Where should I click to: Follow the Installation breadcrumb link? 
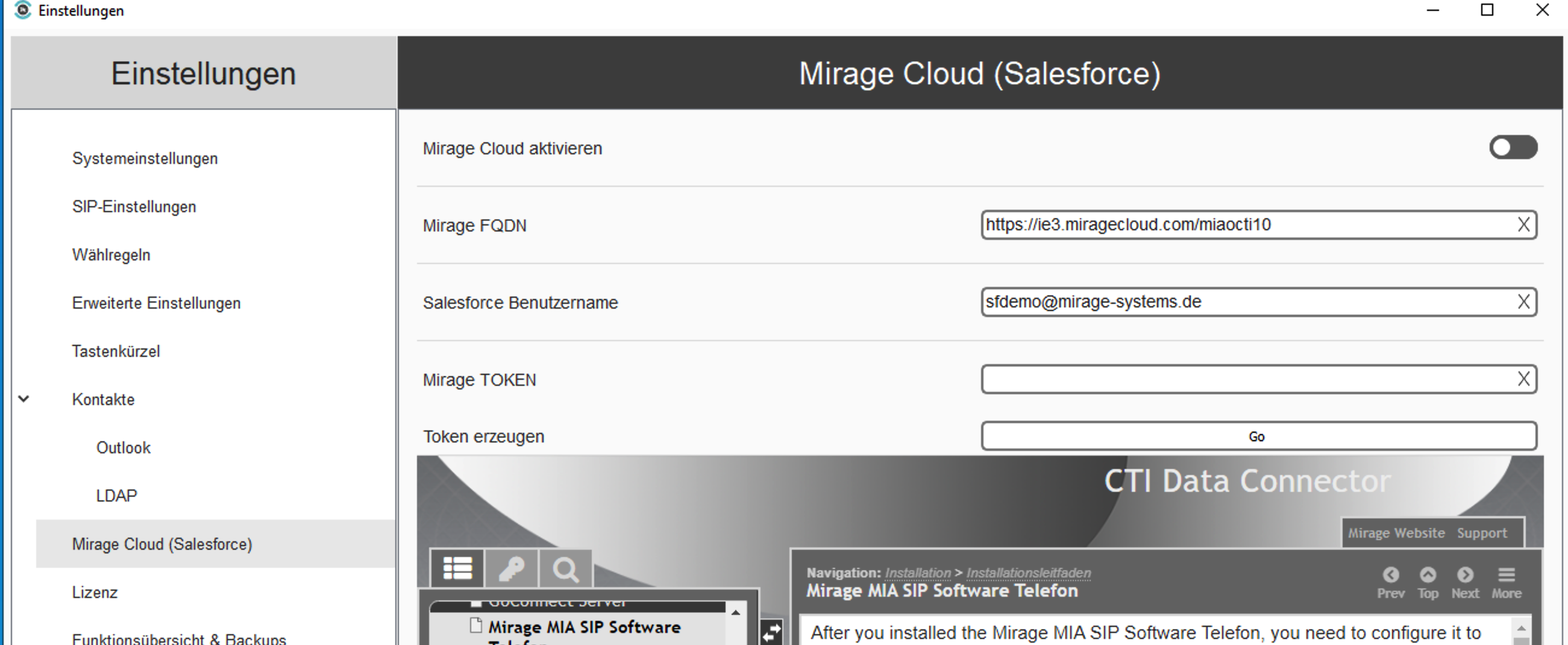917,573
